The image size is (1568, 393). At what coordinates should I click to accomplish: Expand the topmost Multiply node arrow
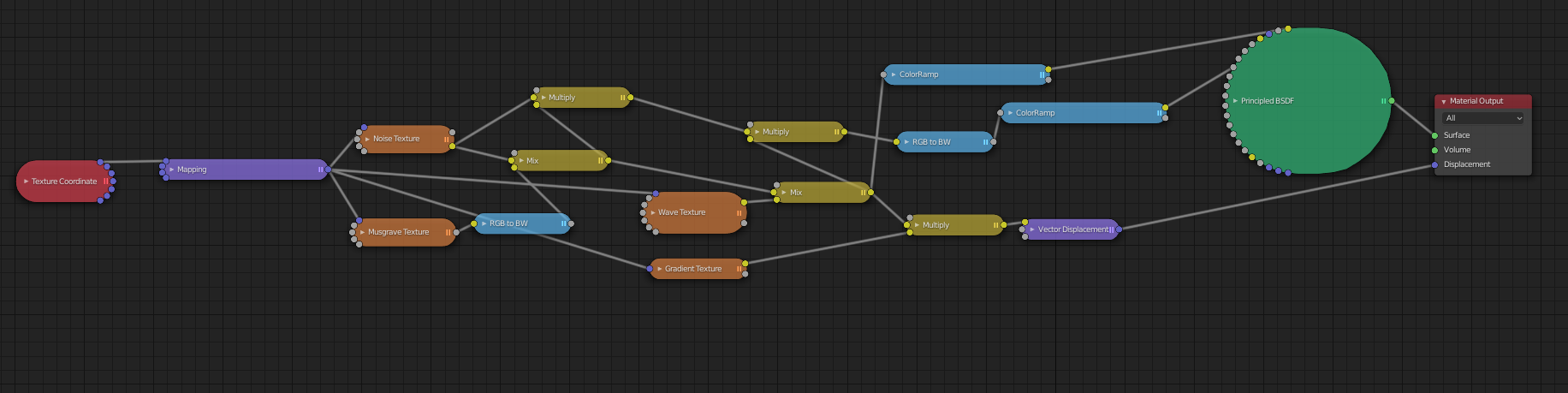pos(543,98)
